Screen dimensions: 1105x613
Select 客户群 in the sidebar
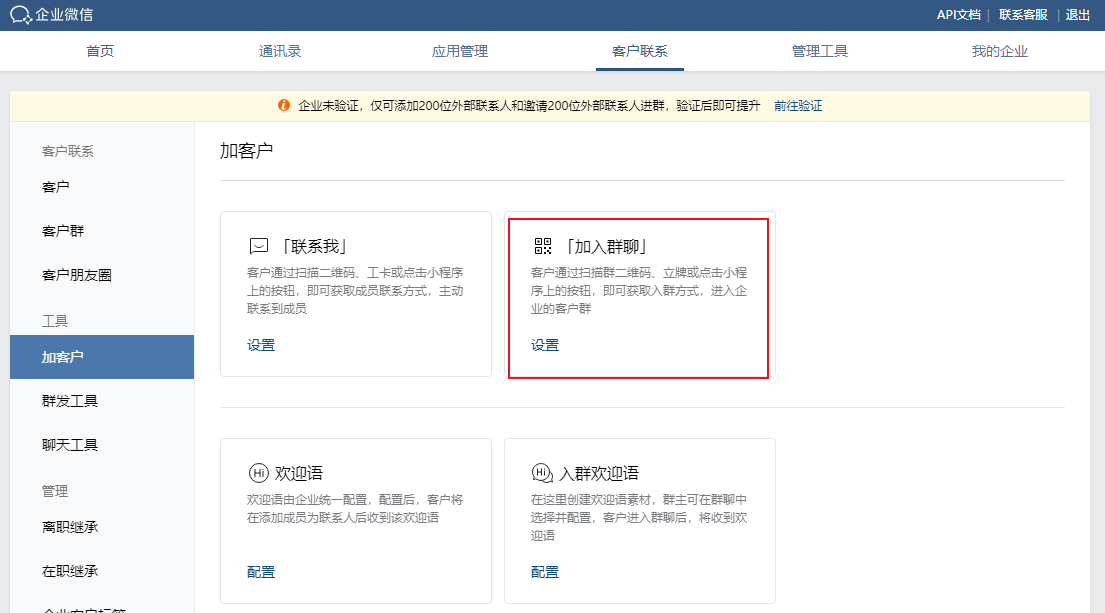coord(63,231)
